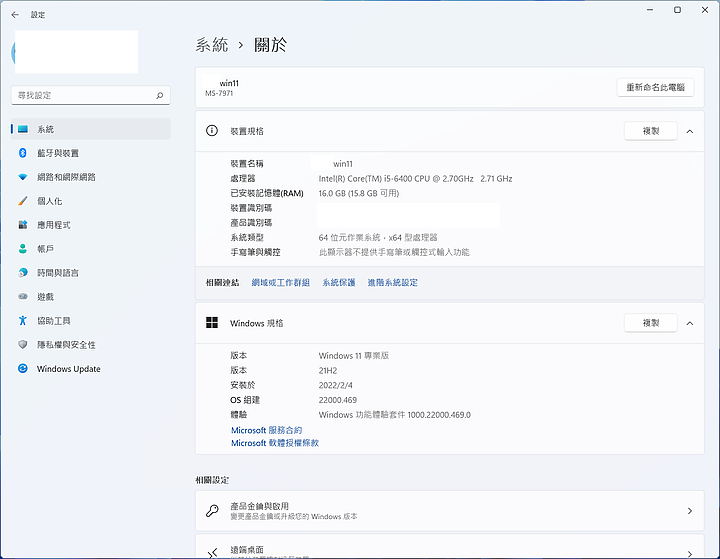Open 產品金鑰與啟用 via its right chevron
This screenshot has width=720, height=559.
(690, 511)
